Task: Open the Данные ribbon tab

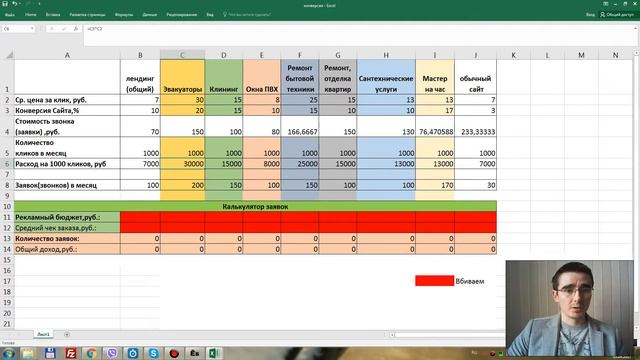Action: [150, 15]
